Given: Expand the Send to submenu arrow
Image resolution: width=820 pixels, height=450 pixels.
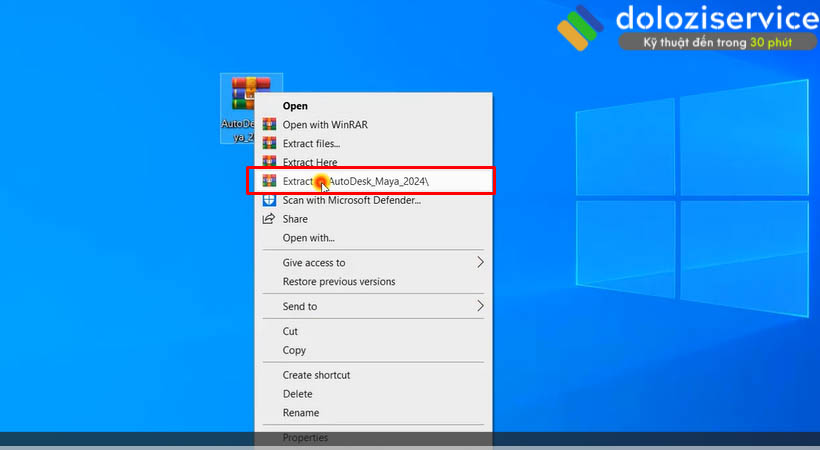Looking at the screenshot, I should tap(480, 306).
